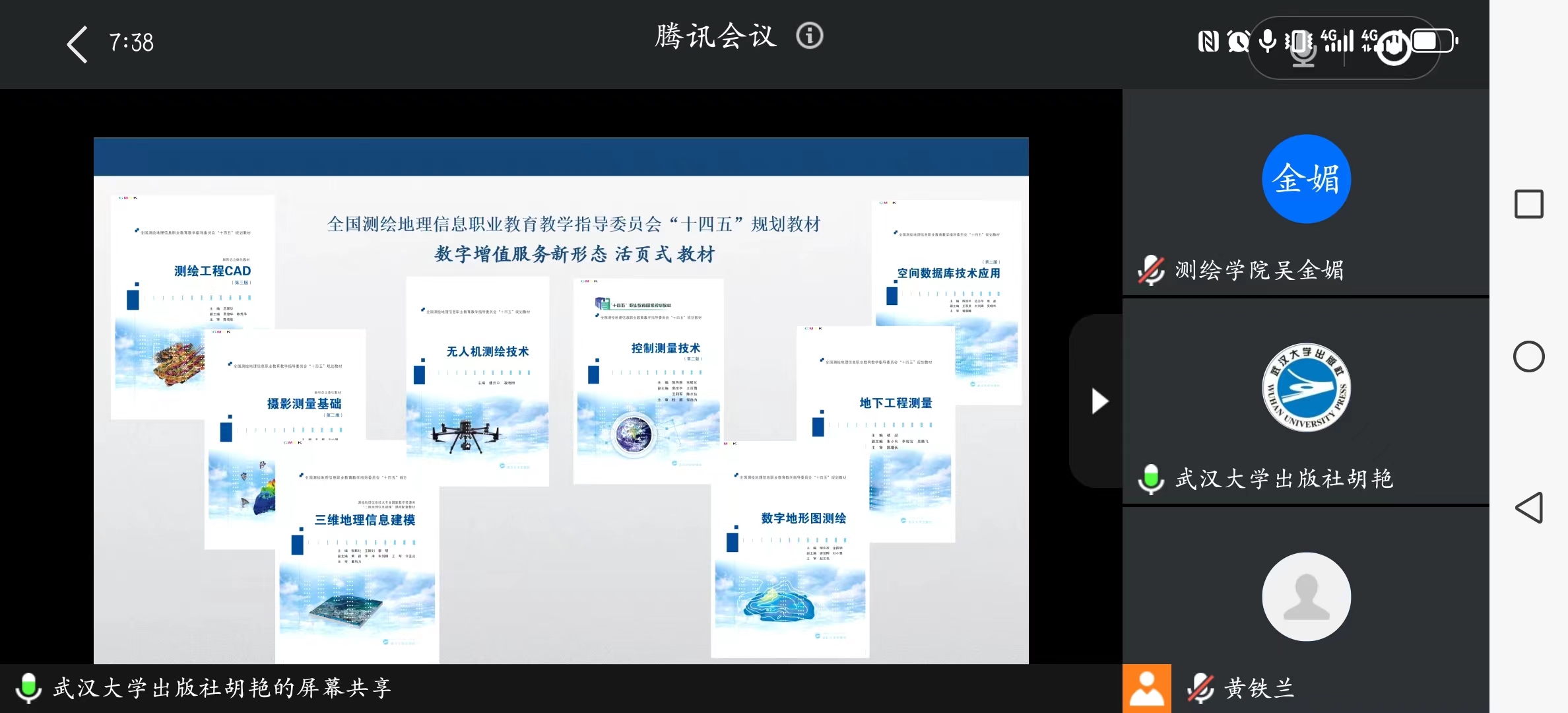Tap the gray default profile avatar
This screenshot has width=1568, height=713.
(x=1306, y=596)
